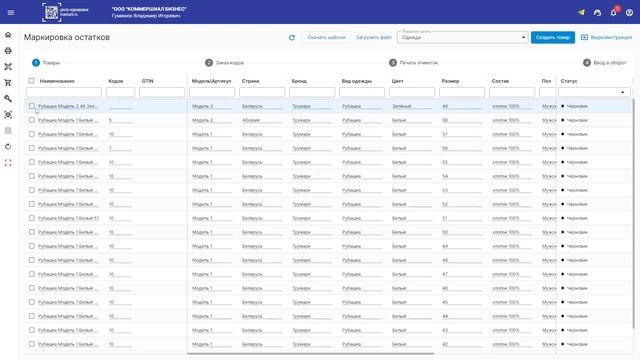The width and height of the screenshot is (640, 360).
Task: Open the crossed-tools sidebar icon below the printer
Action: click(8, 67)
